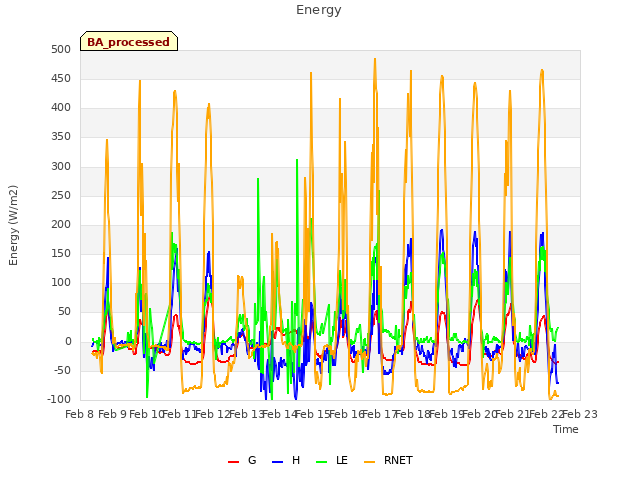
Task: Click the Feb 16 x-axis tick label
Action: pos(347,414)
